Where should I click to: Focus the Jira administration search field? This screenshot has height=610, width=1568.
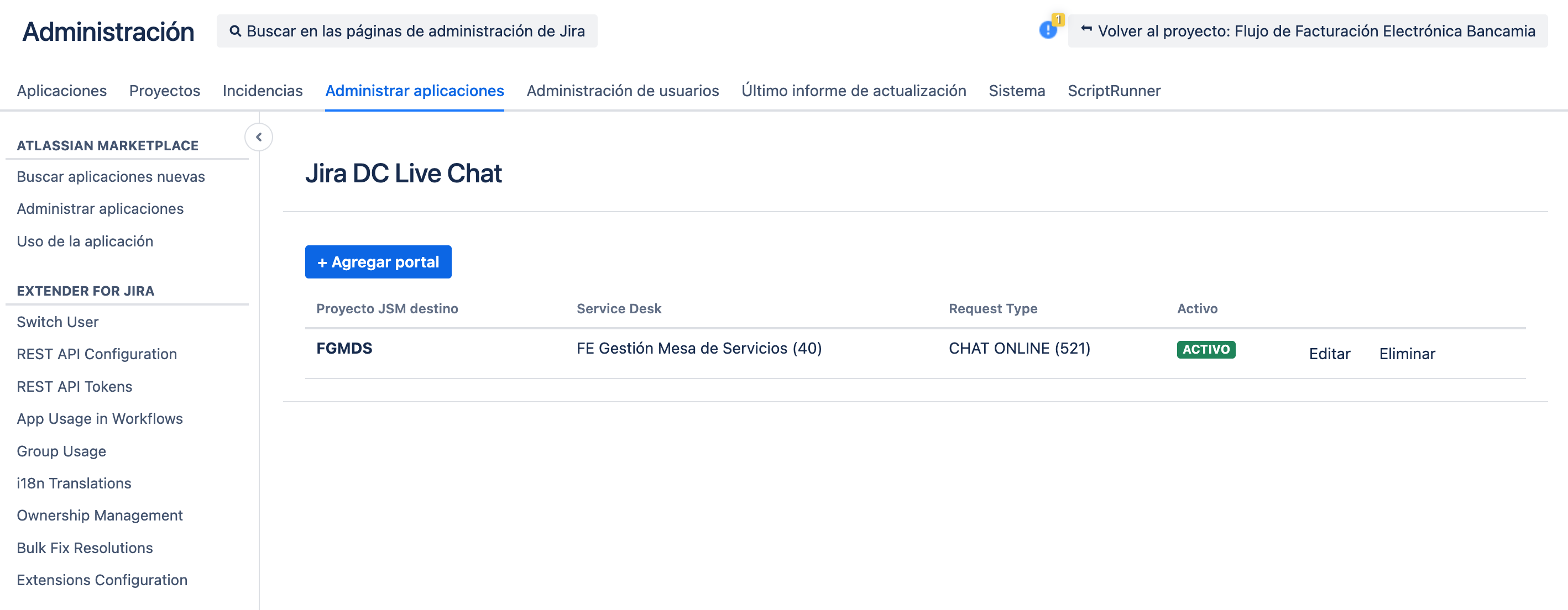click(406, 31)
